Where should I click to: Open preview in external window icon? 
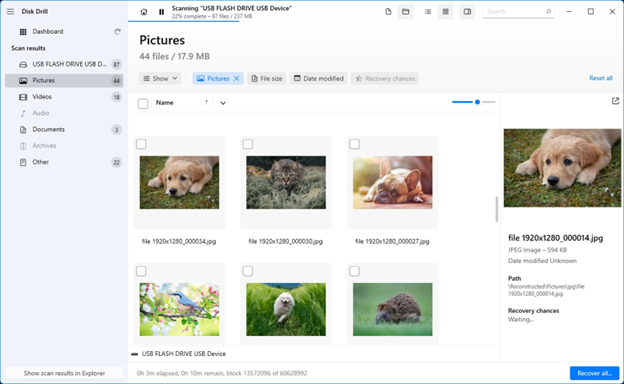tap(615, 101)
